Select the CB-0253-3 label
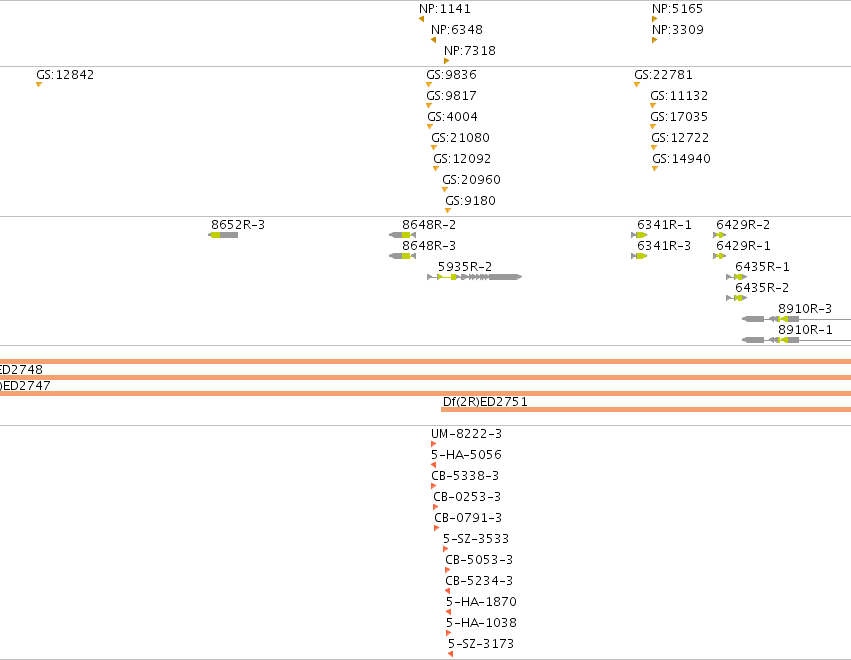This screenshot has width=851, height=660. click(x=467, y=497)
